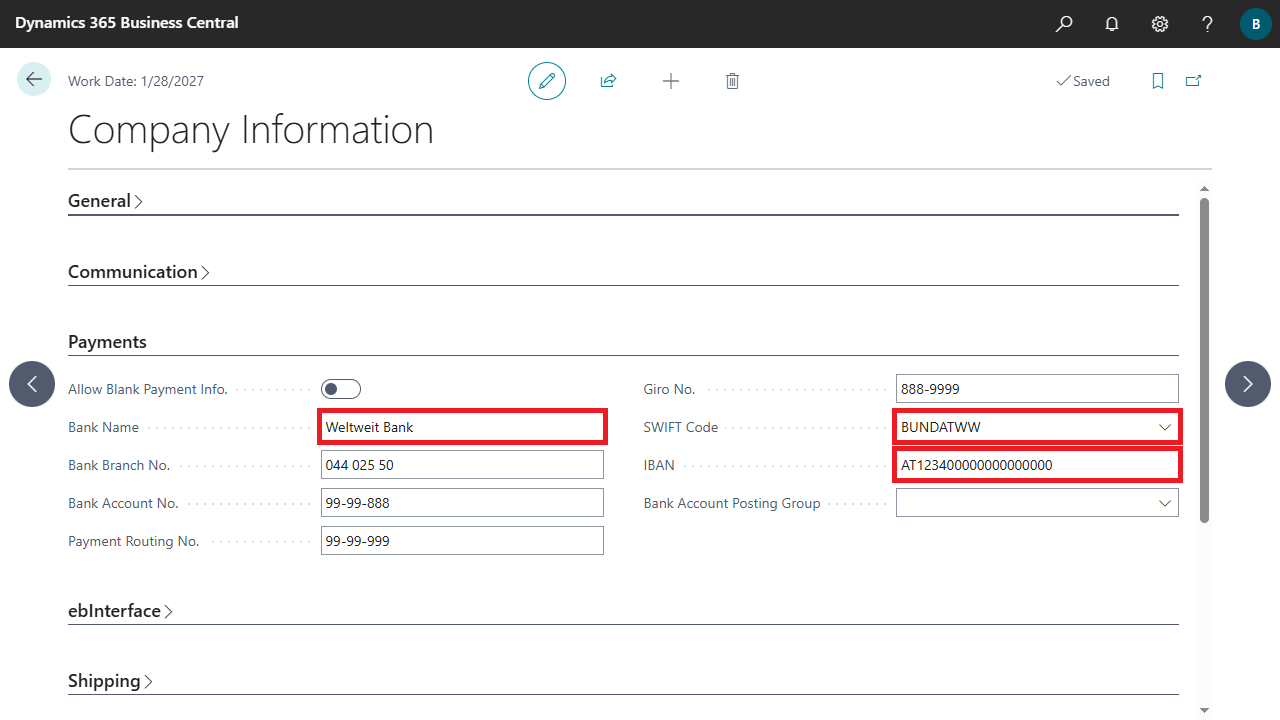The image size is (1280, 720).
Task: Open the help question mark
Action: click(1208, 23)
